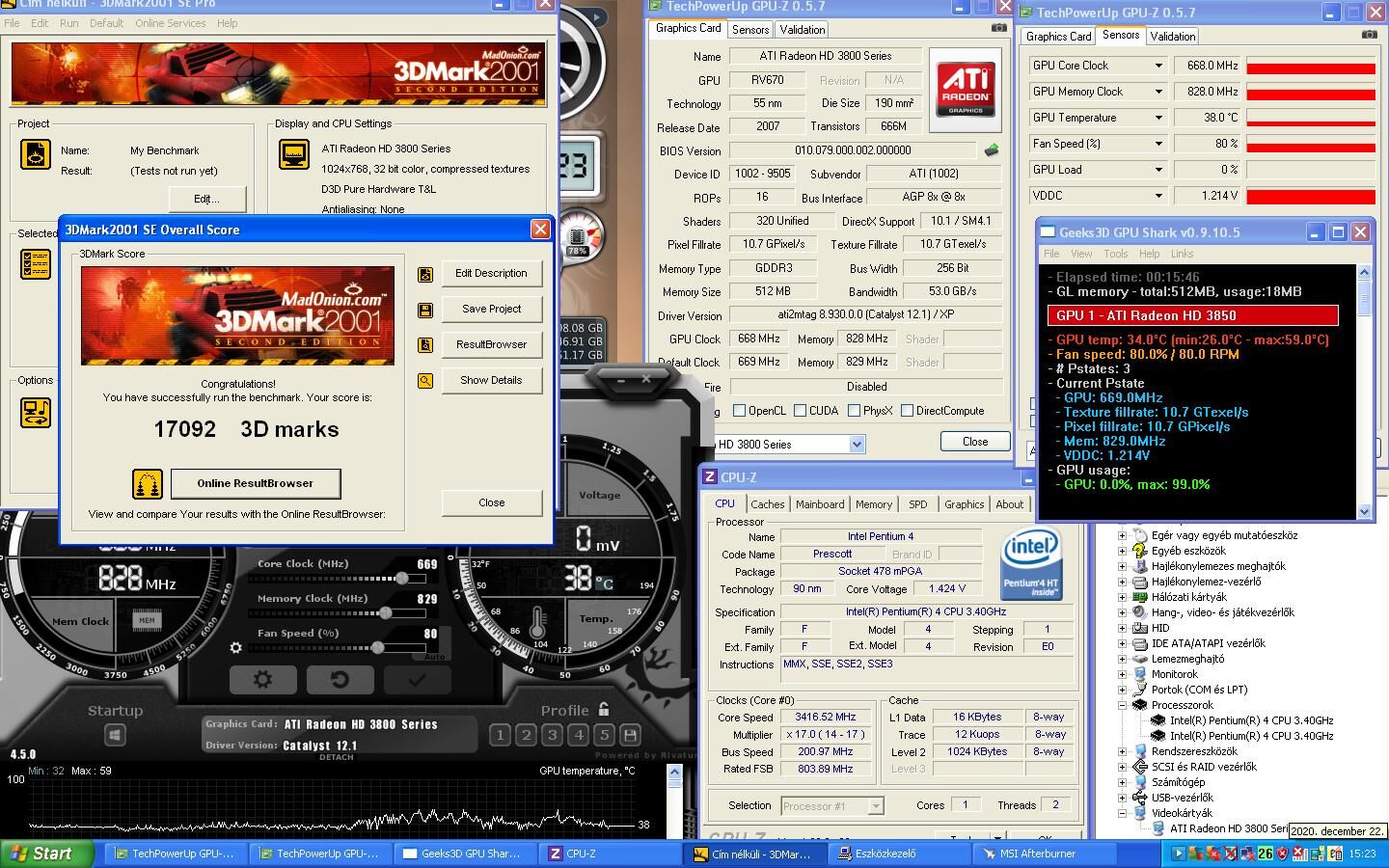Click camera icon in GPU-Z Sensors window
Image resolution: width=1389 pixels, height=868 pixels.
1369,35
